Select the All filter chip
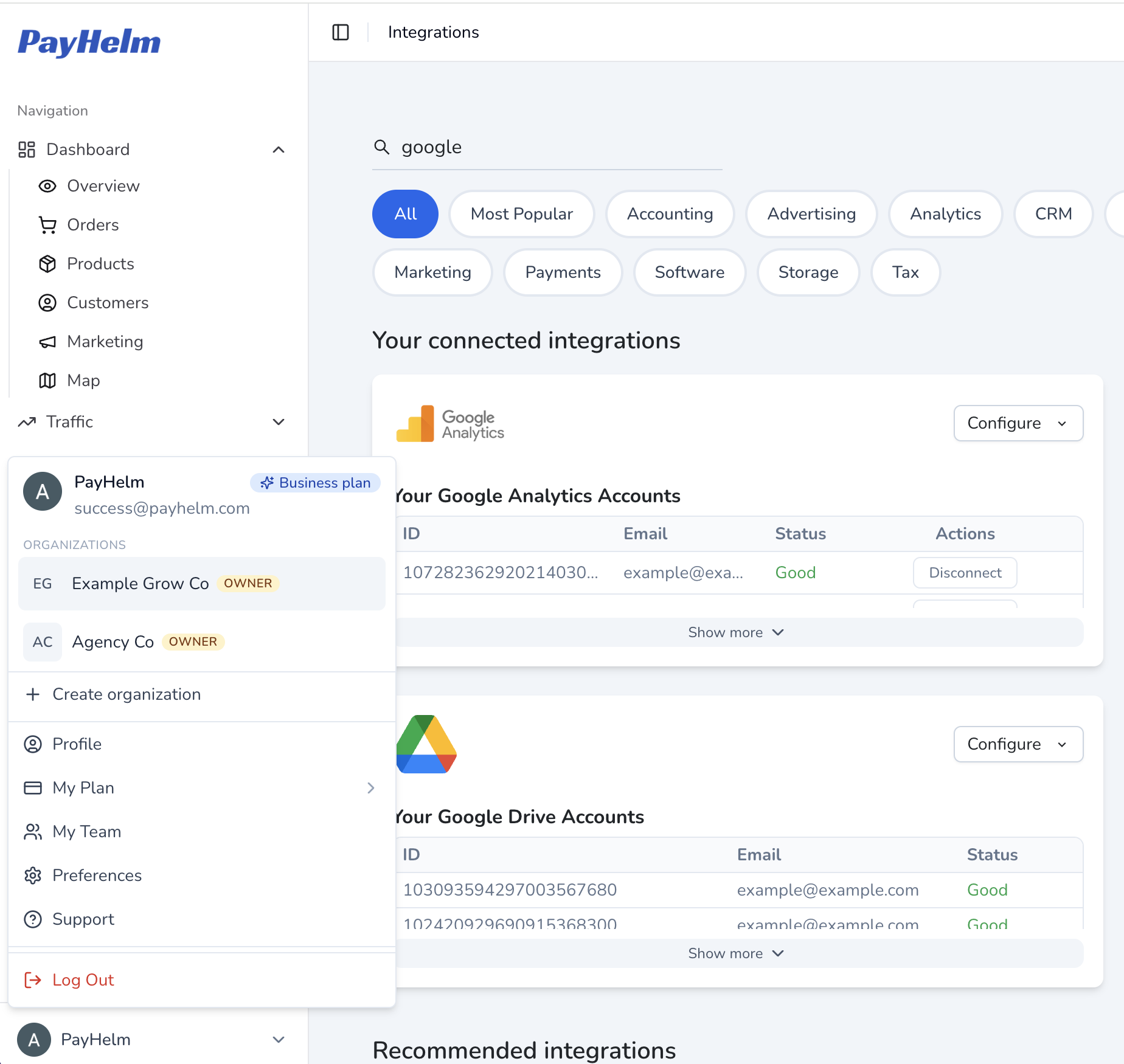 (405, 214)
